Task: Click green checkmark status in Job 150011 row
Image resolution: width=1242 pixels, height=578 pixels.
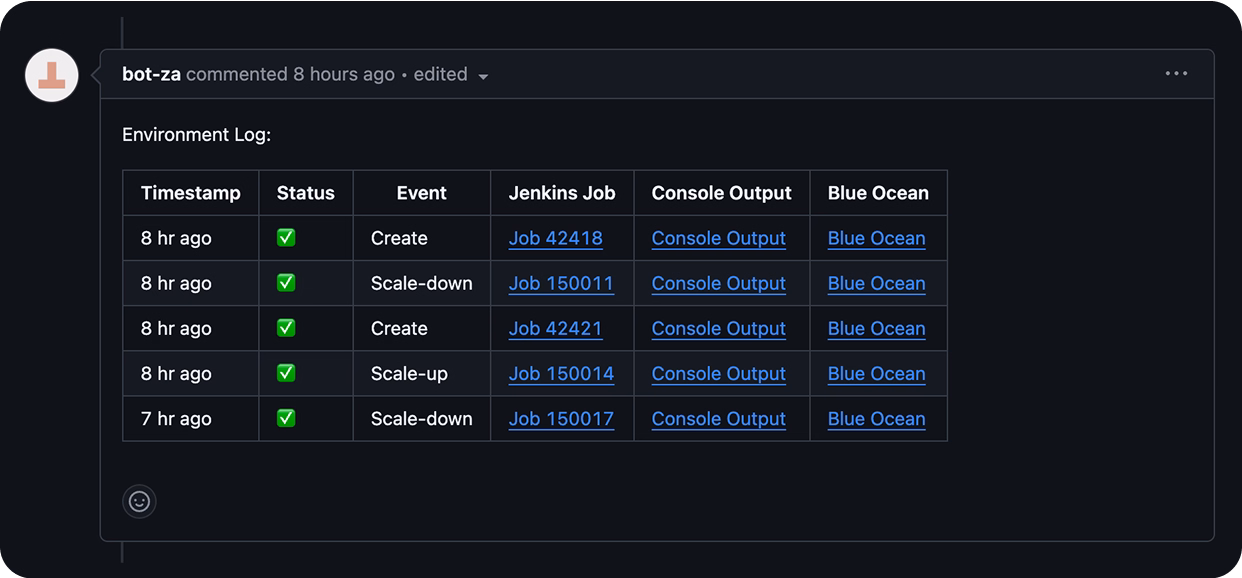Action: pos(286,283)
